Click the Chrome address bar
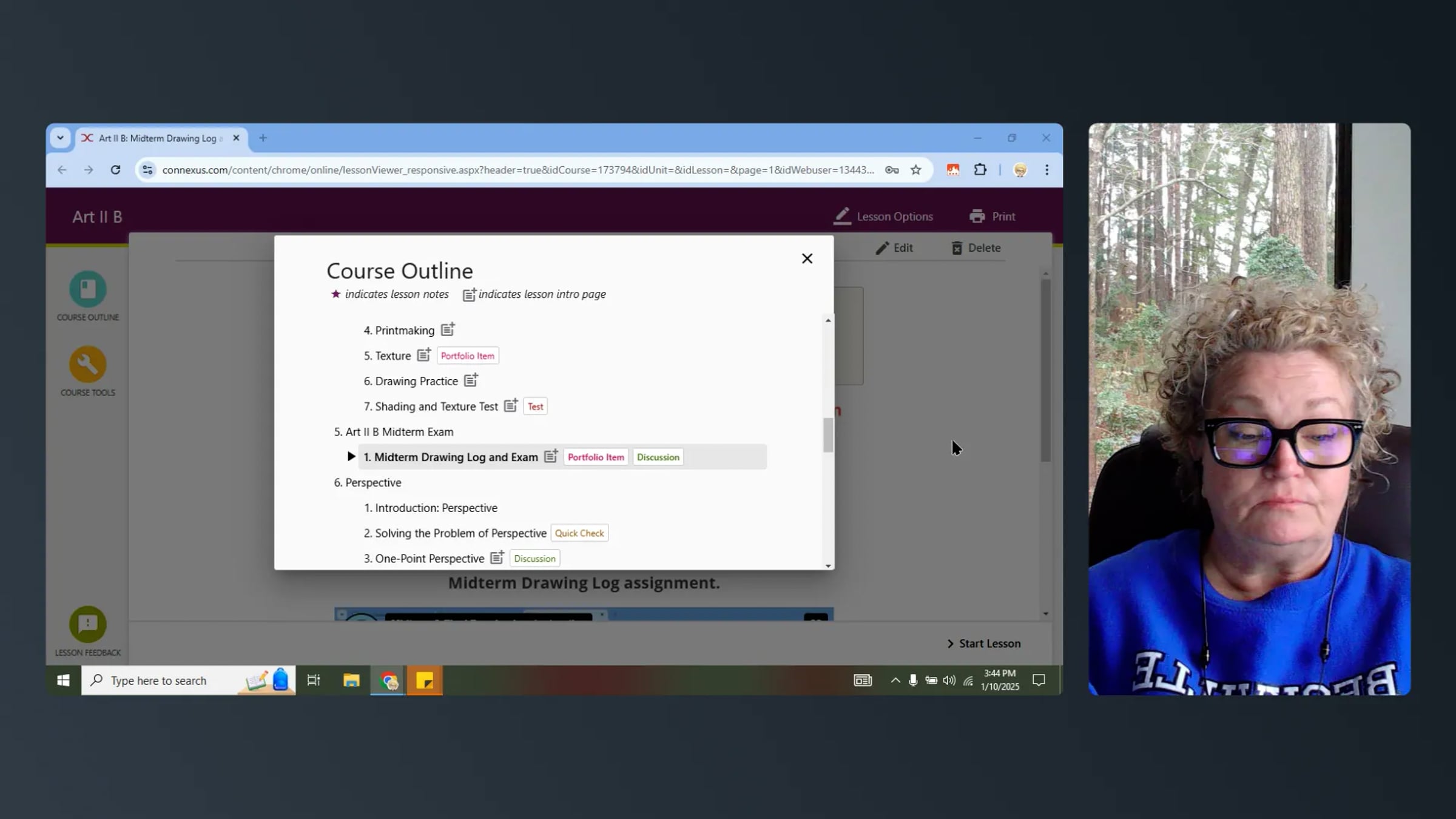 (x=518, y=170)
